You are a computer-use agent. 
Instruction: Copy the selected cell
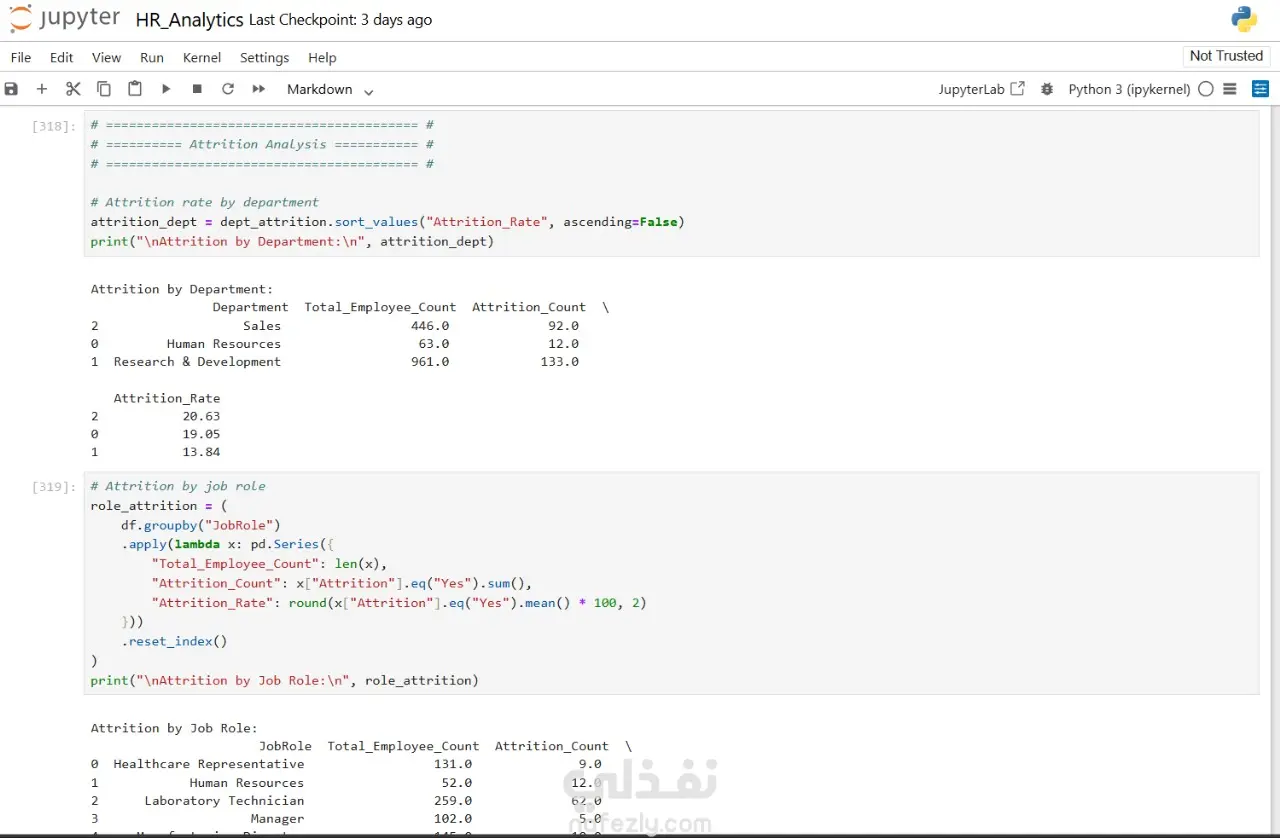click(x=104, y=89)
